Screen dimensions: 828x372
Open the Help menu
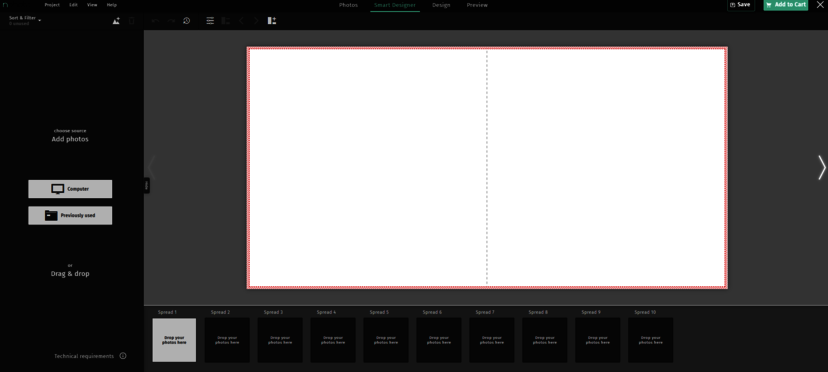pyautogui.click(x=111, y=5)
